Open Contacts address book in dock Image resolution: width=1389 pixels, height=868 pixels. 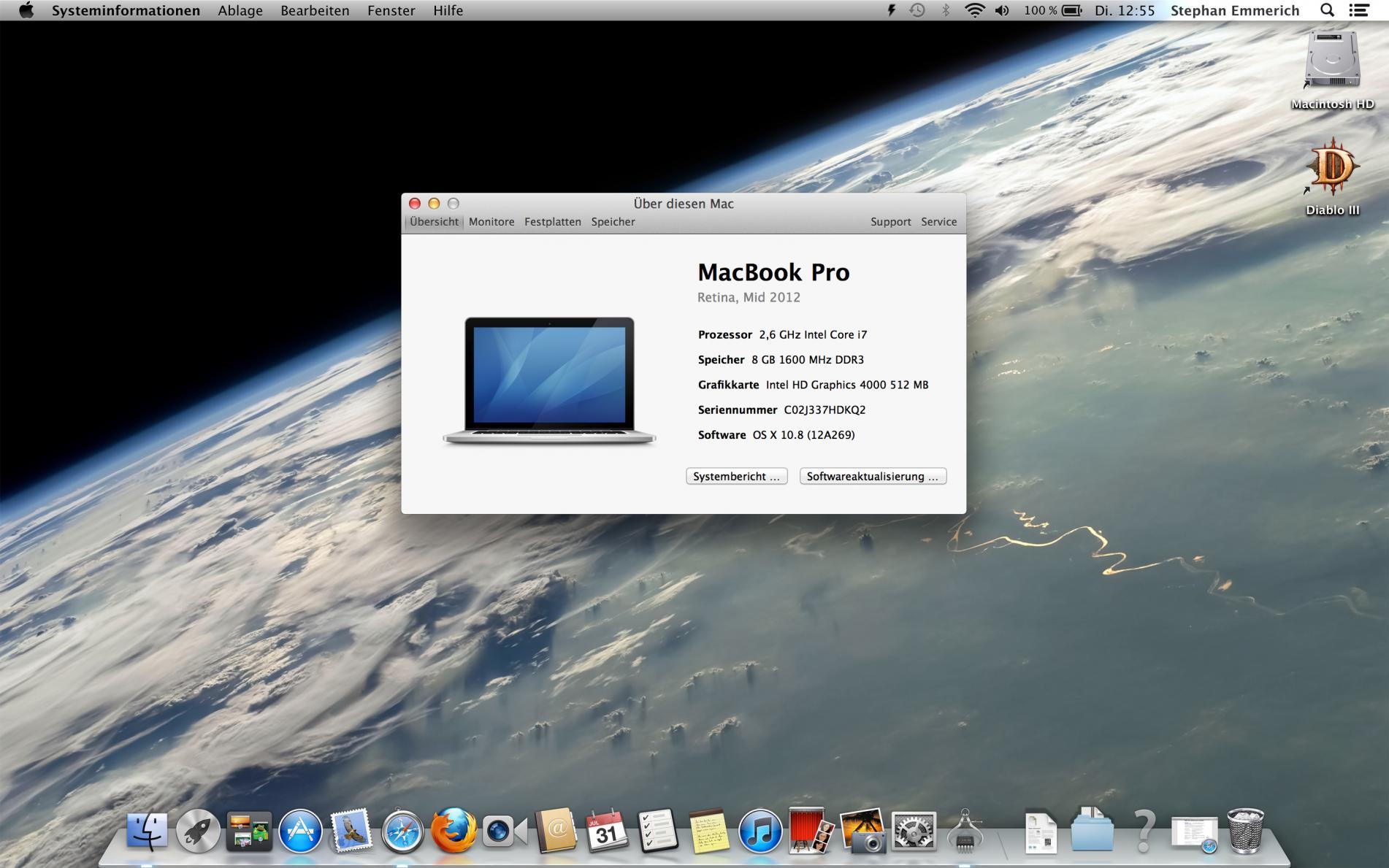pyautogui.click(x=556, y=831)
